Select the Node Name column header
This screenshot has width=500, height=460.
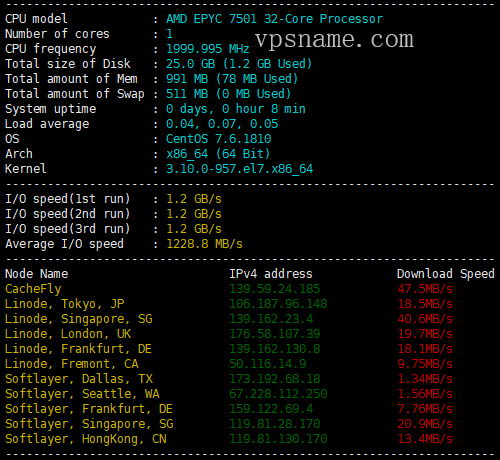37,274
